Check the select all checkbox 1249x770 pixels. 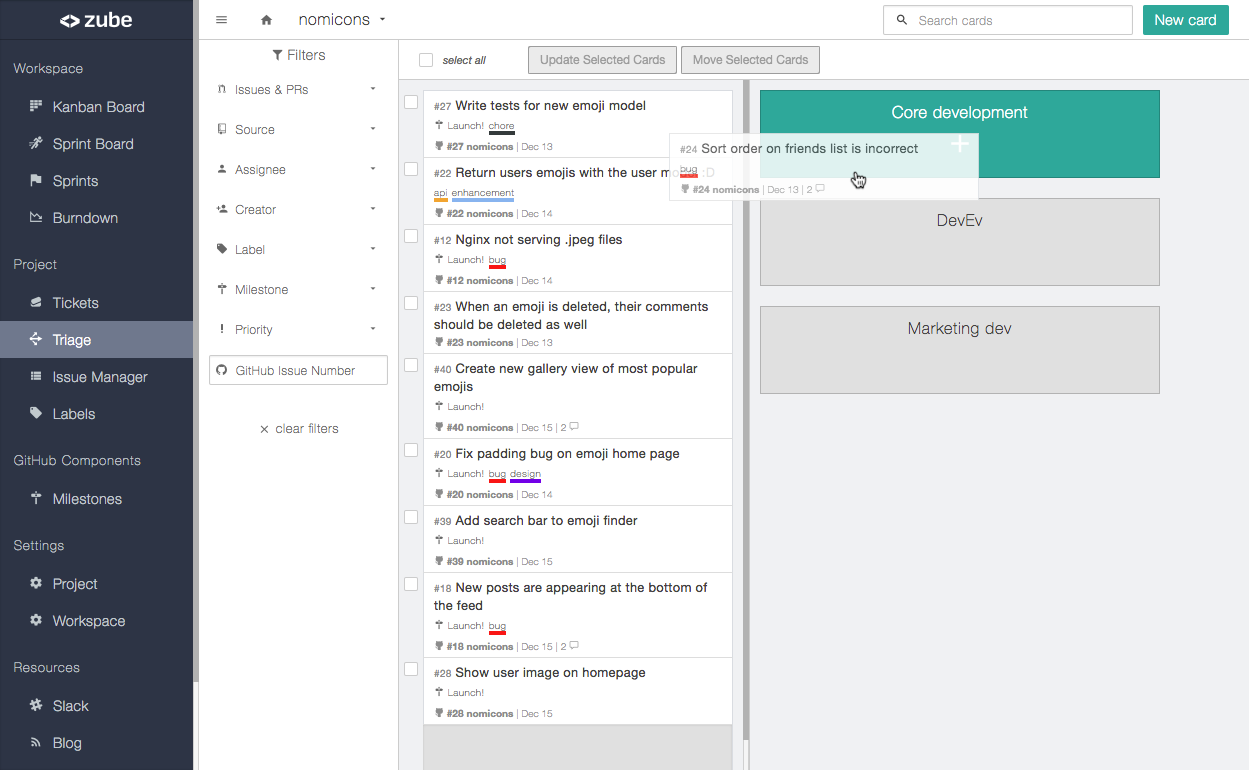pyautogui.click(x=426, y=60)
